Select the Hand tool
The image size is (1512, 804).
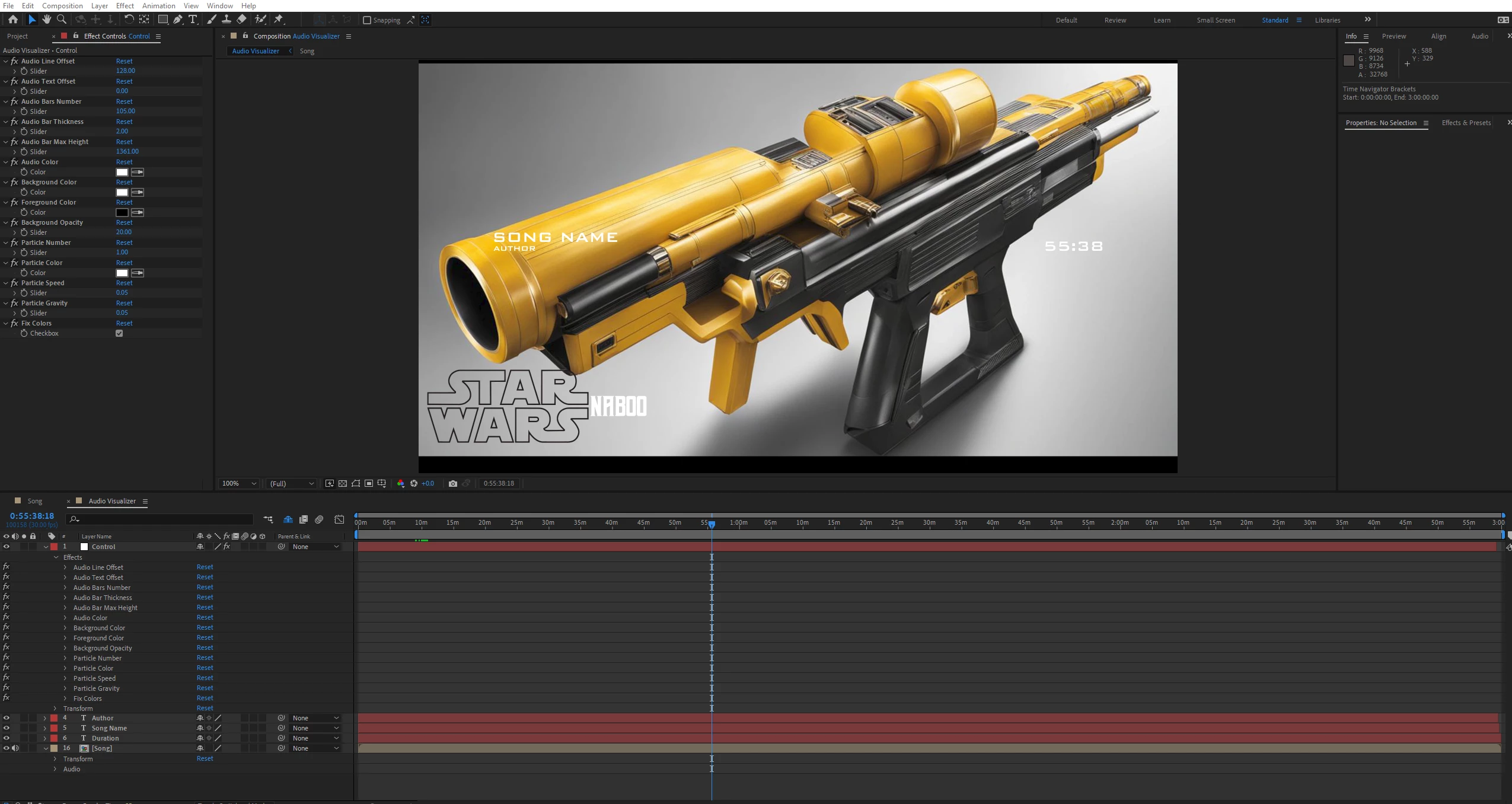coord(46,20)
